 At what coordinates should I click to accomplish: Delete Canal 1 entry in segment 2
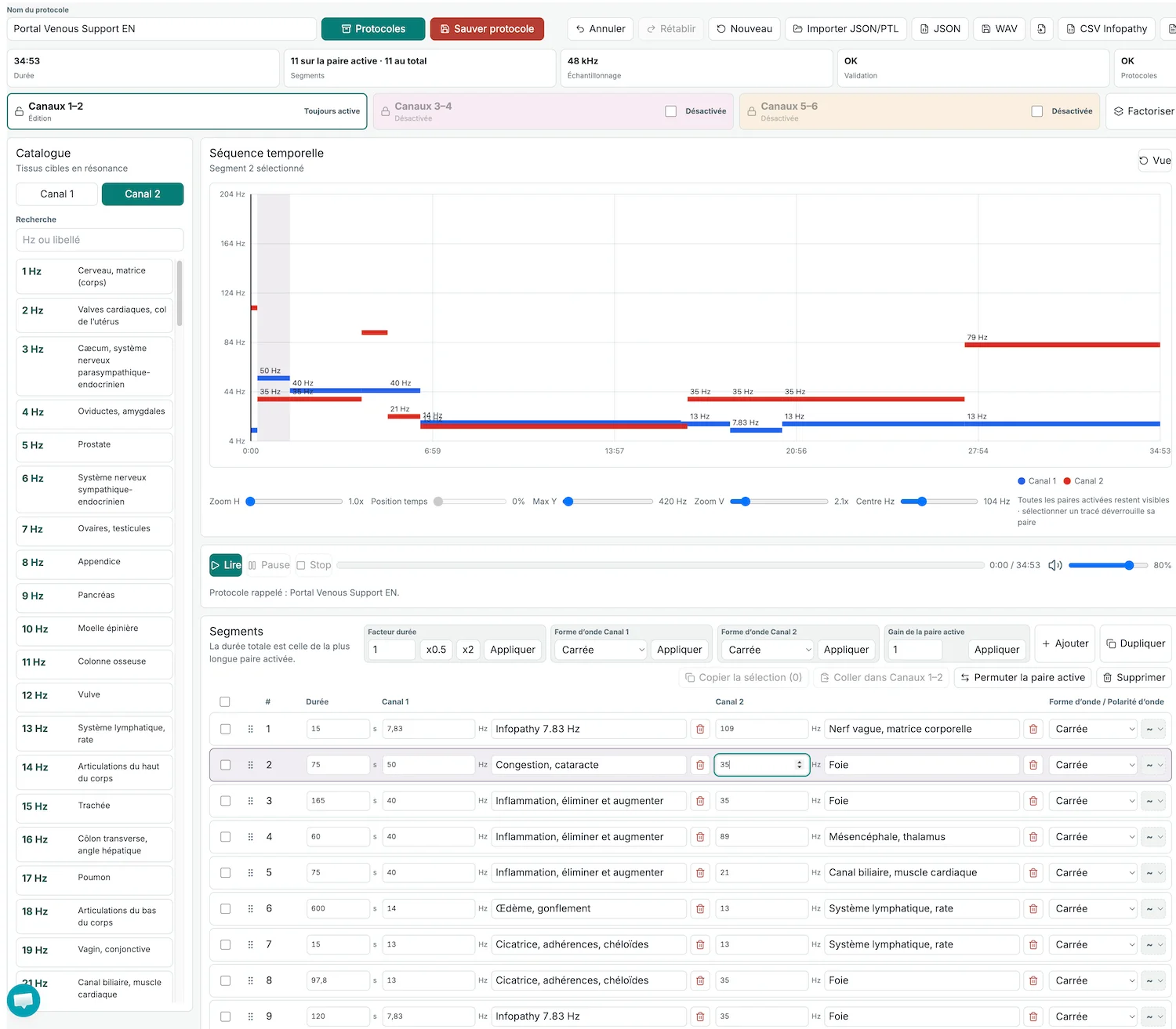pyautogui.click(x=700, y=765)
